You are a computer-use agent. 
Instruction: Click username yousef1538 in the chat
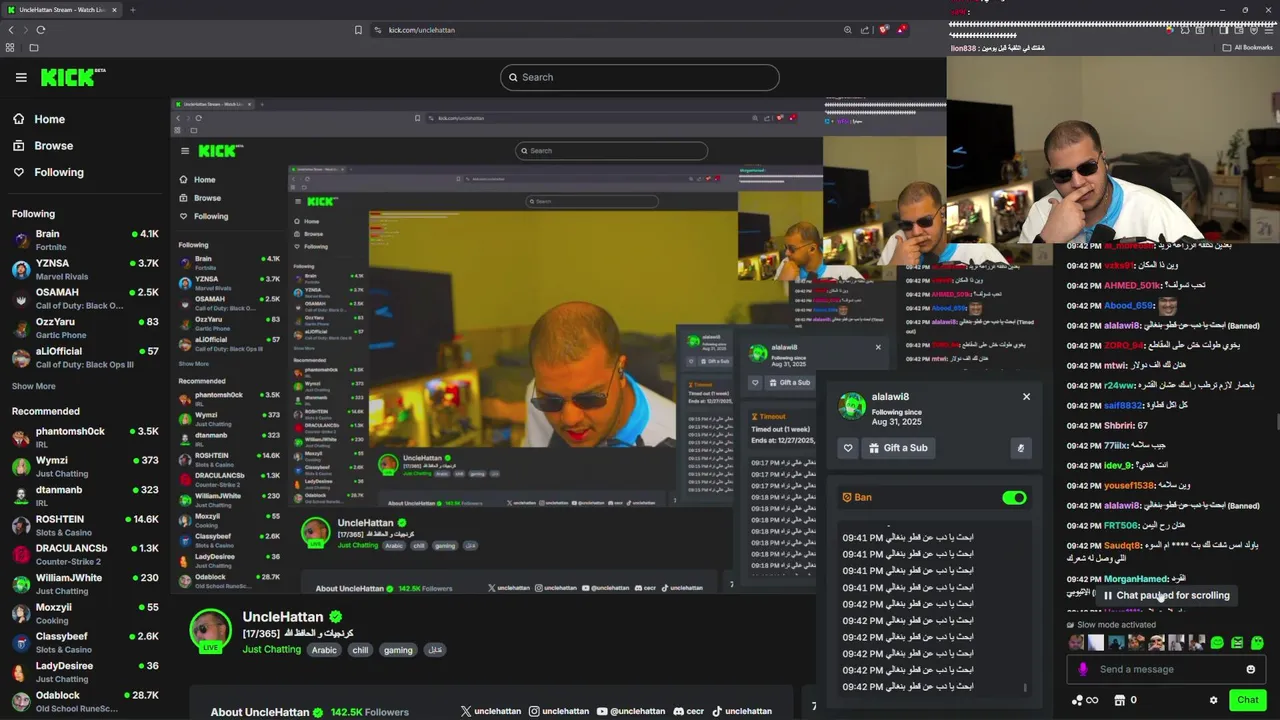point(1129,486)
